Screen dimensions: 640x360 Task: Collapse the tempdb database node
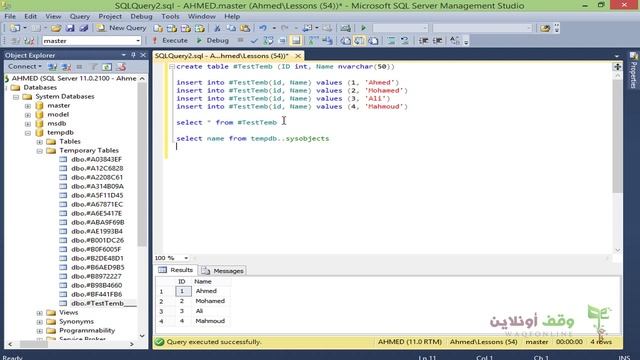(x=28, y=133)
